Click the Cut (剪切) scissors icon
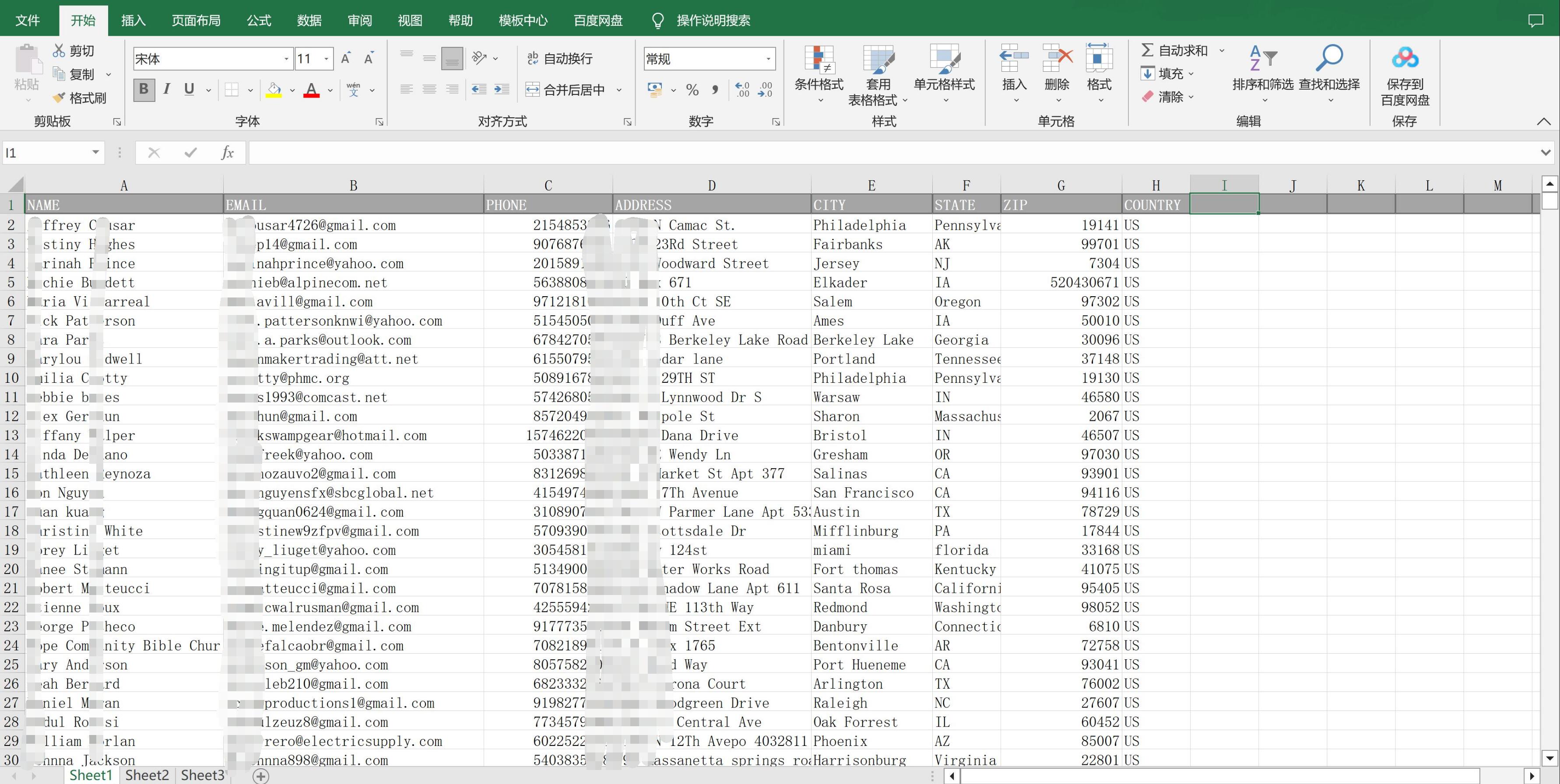 coord(59,51)
